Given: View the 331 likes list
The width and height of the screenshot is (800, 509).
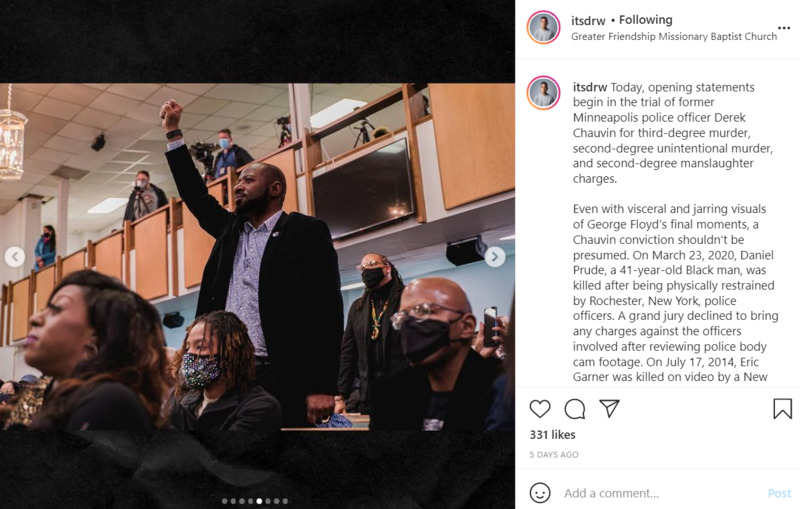Looking at the screenshot, I should click(x=550, y=435).
